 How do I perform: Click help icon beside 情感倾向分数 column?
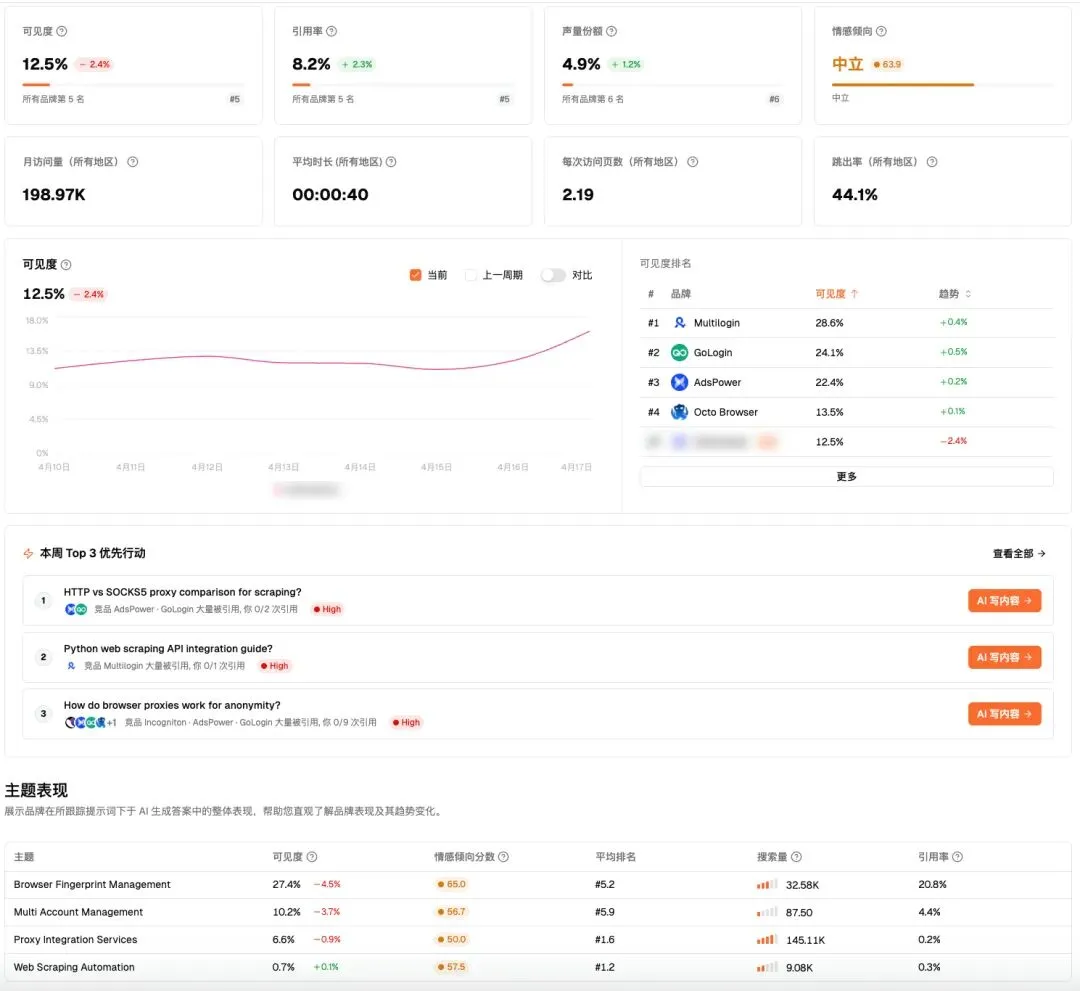(x=503, y=857)
